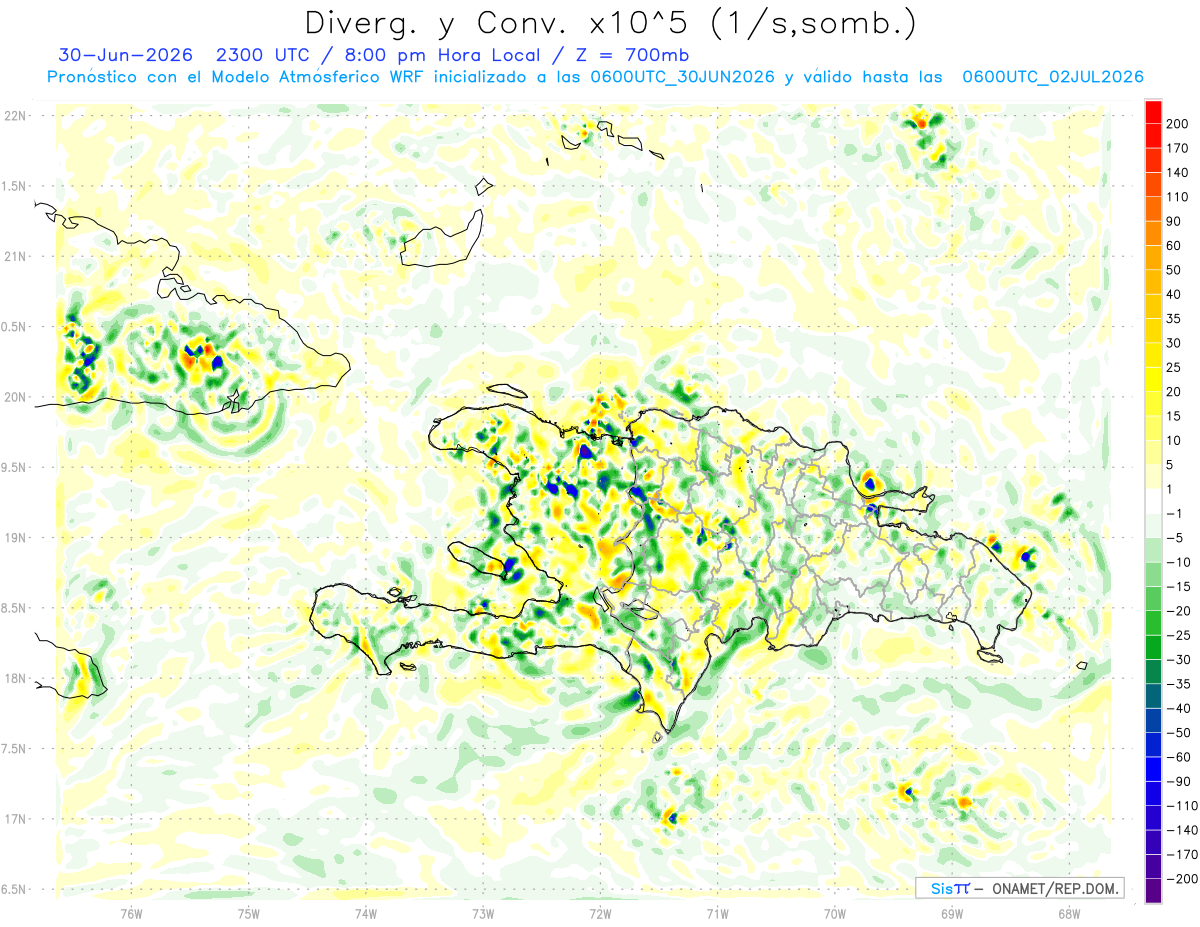Click the '19N' latitude label
The image size is (1200, 927).
pyautogui.click(x=17, y=537)
